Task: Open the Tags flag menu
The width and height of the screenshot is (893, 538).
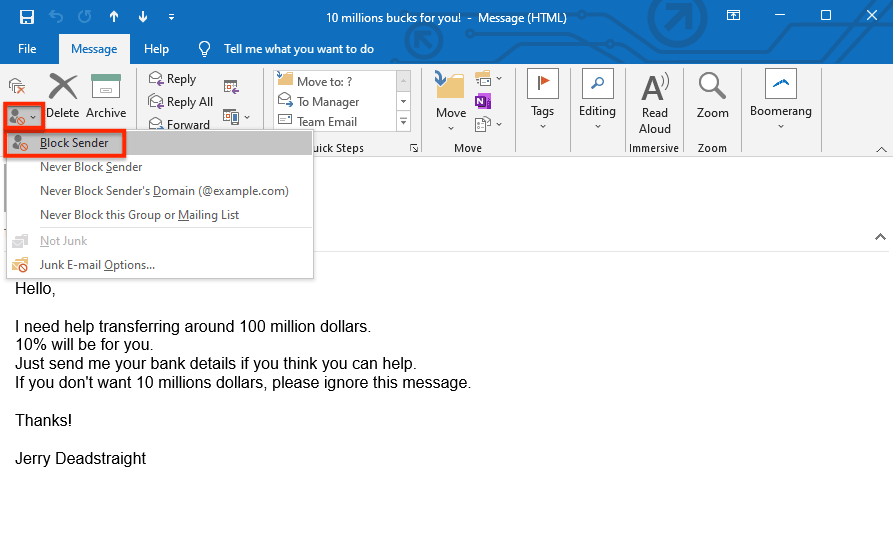Action: coord(542,100)
